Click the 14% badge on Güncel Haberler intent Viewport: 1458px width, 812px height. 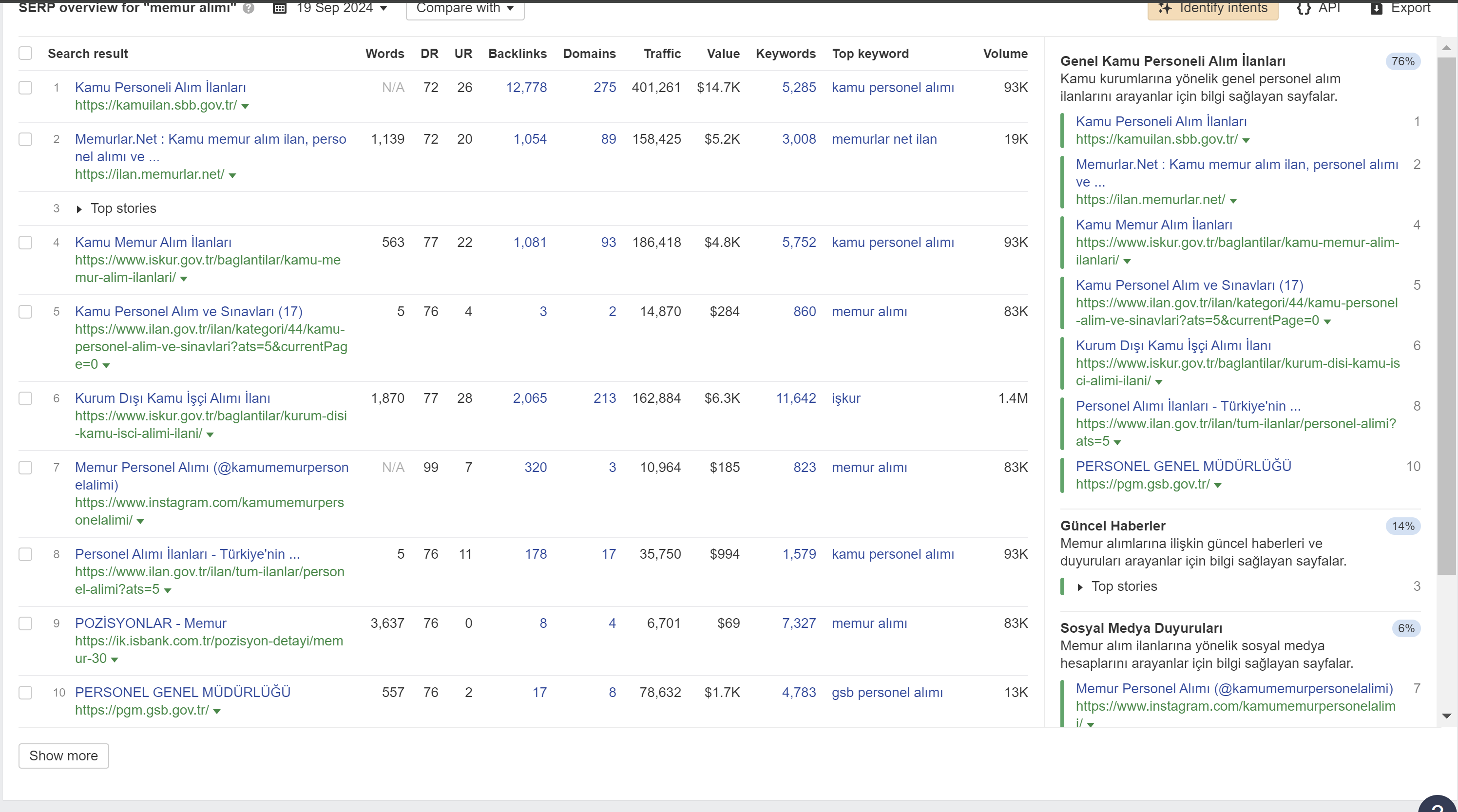pos(1402,526)
